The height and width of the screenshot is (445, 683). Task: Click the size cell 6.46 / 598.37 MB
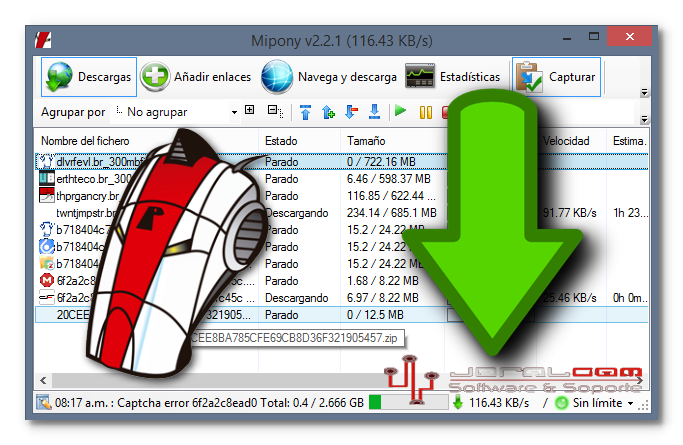click(x=389, y=179)
